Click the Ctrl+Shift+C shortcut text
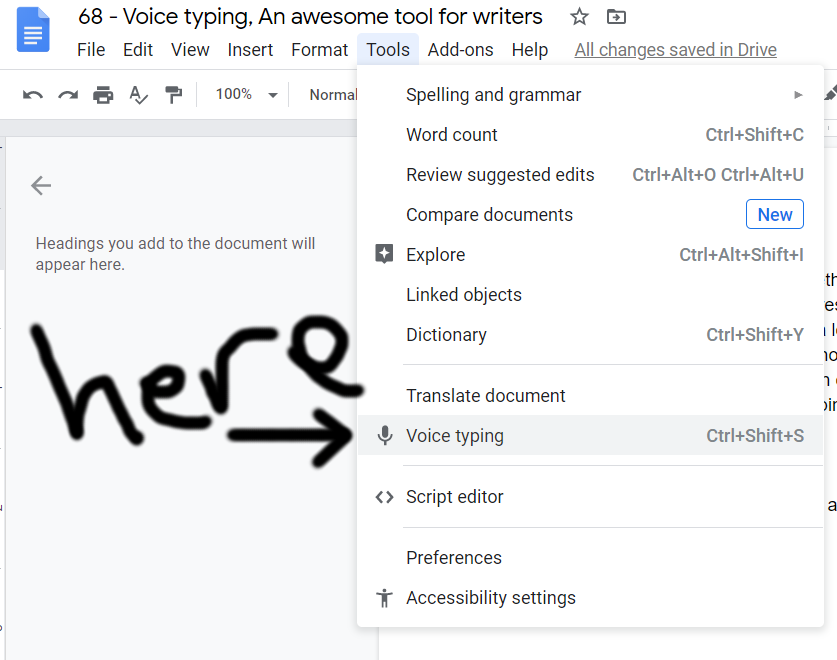The width and height of the screenshot is (837, 660). coord(754,135)
